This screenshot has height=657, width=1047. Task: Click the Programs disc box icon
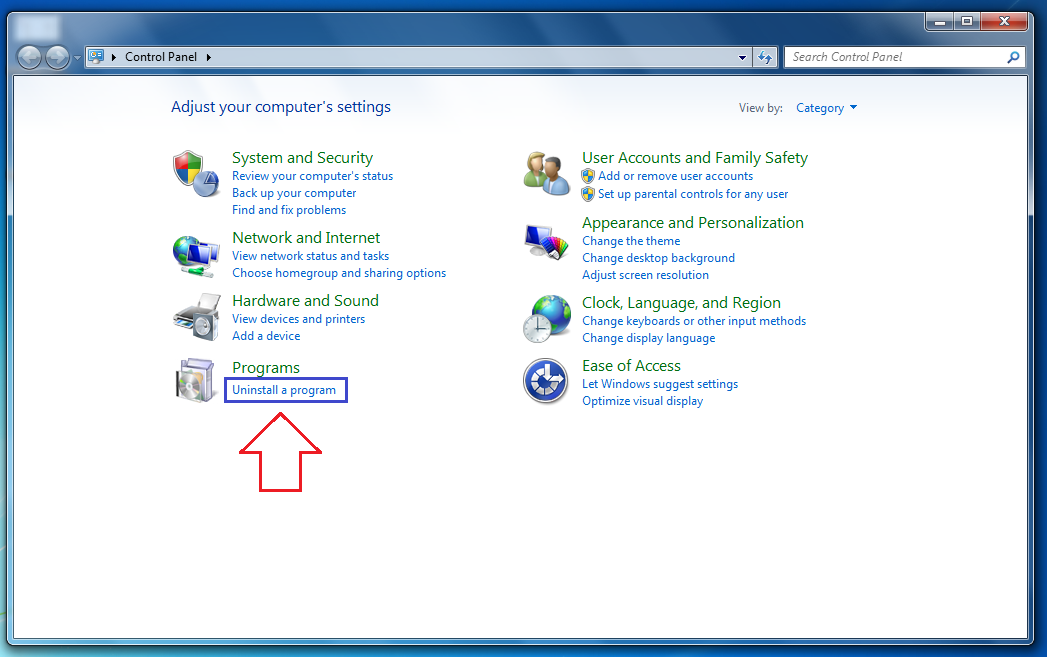(x=195, y=380)
